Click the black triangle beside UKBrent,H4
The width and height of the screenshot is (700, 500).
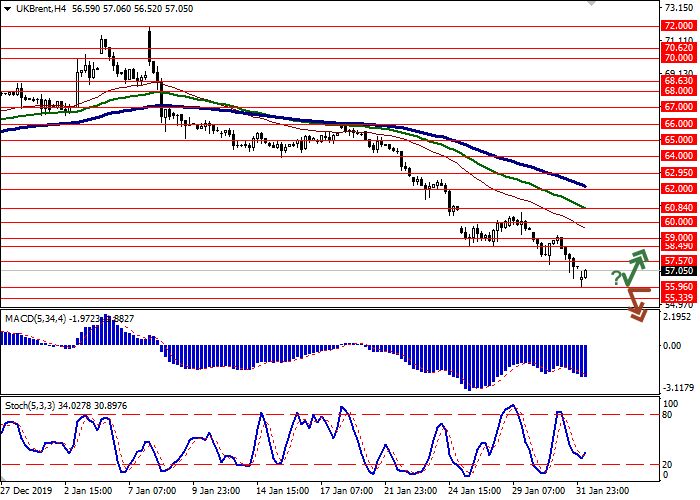point(8,9)
